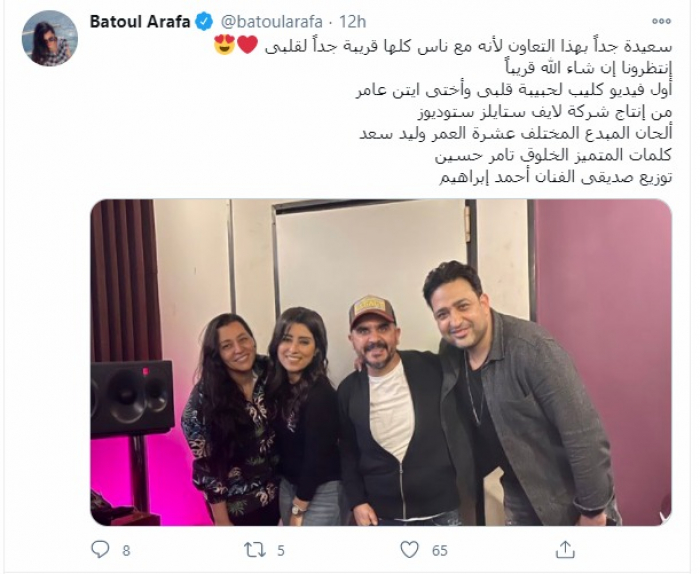Image resolution: width=700 pixels, height=574 pixels.
Task: Retweet this post using the arrows icon
Action: coord(255,550)
